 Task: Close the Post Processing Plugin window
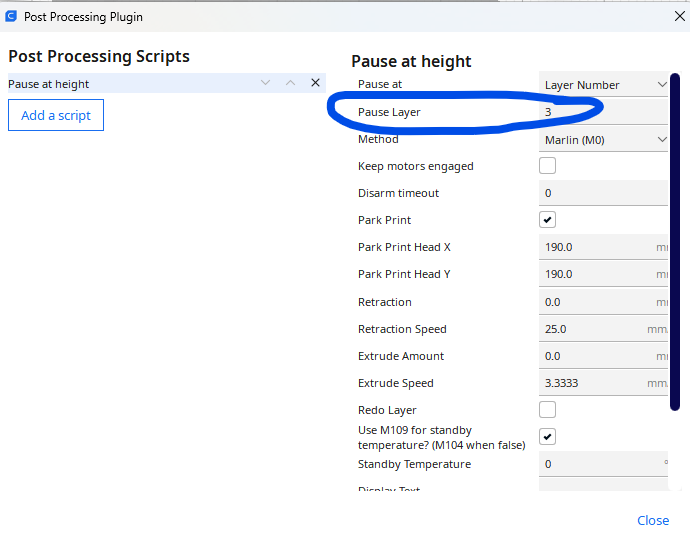(x=679, y=16)
